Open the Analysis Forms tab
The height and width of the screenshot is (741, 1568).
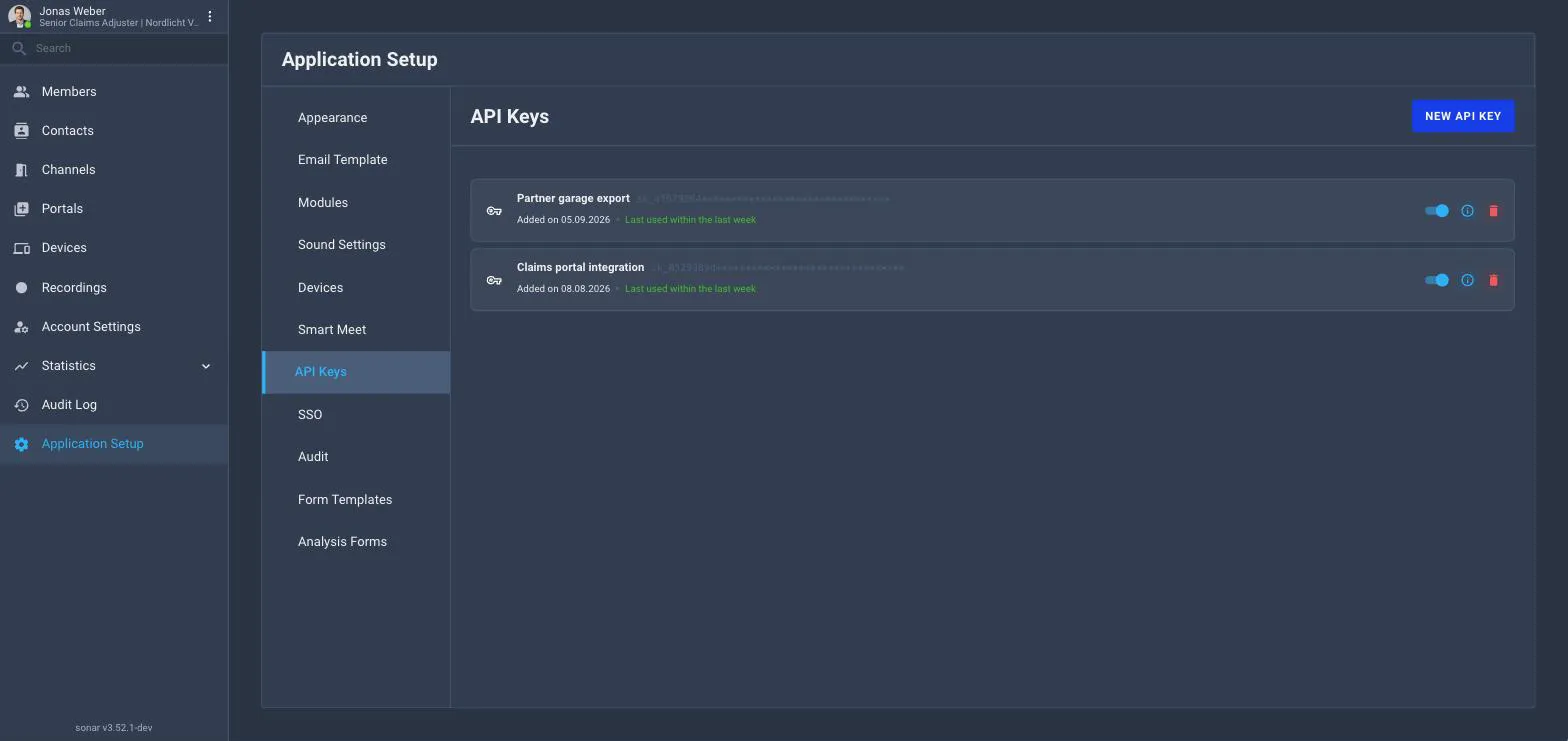point(356,542)
